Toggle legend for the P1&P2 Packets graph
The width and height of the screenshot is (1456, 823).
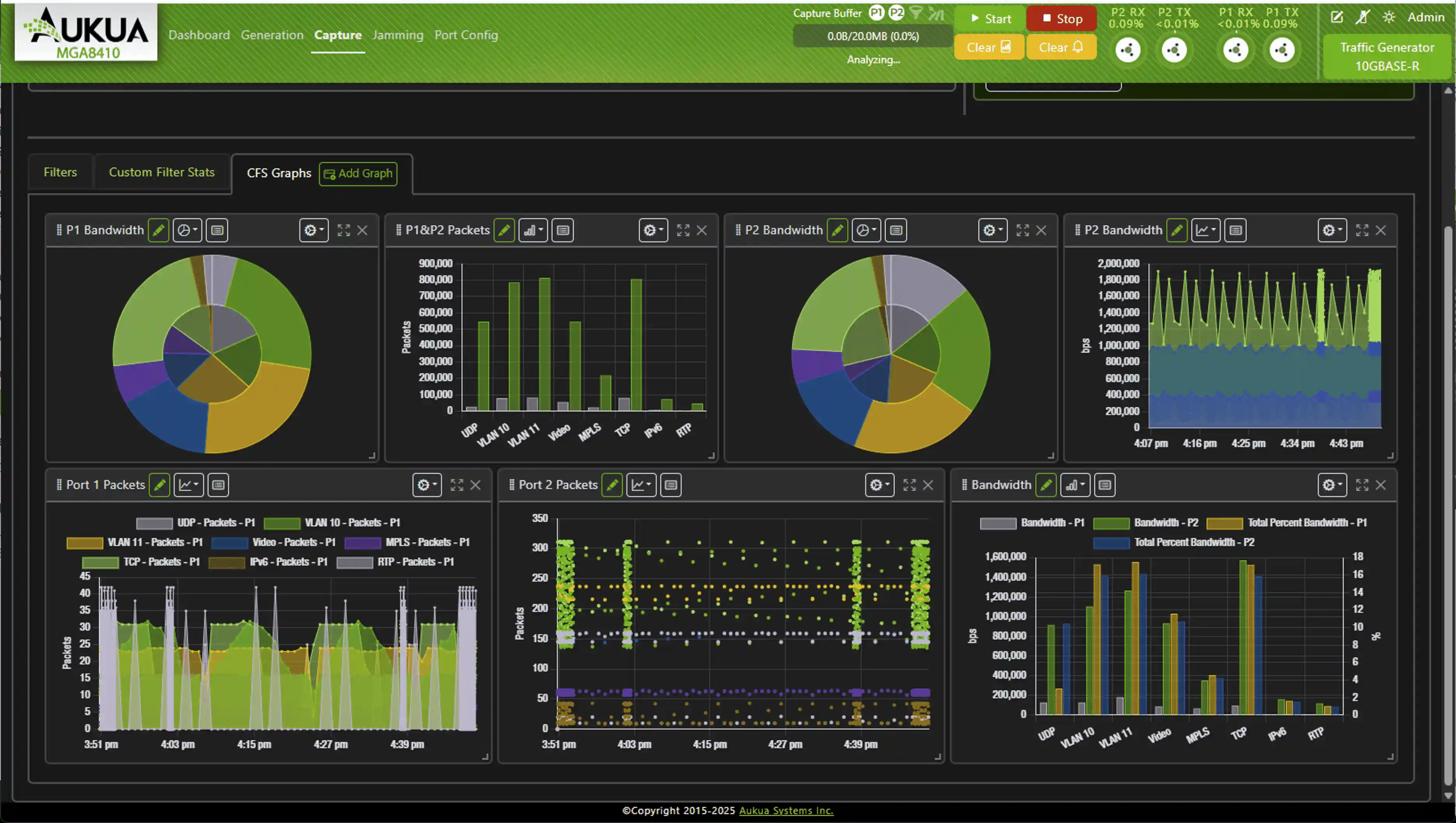point(563,230)
